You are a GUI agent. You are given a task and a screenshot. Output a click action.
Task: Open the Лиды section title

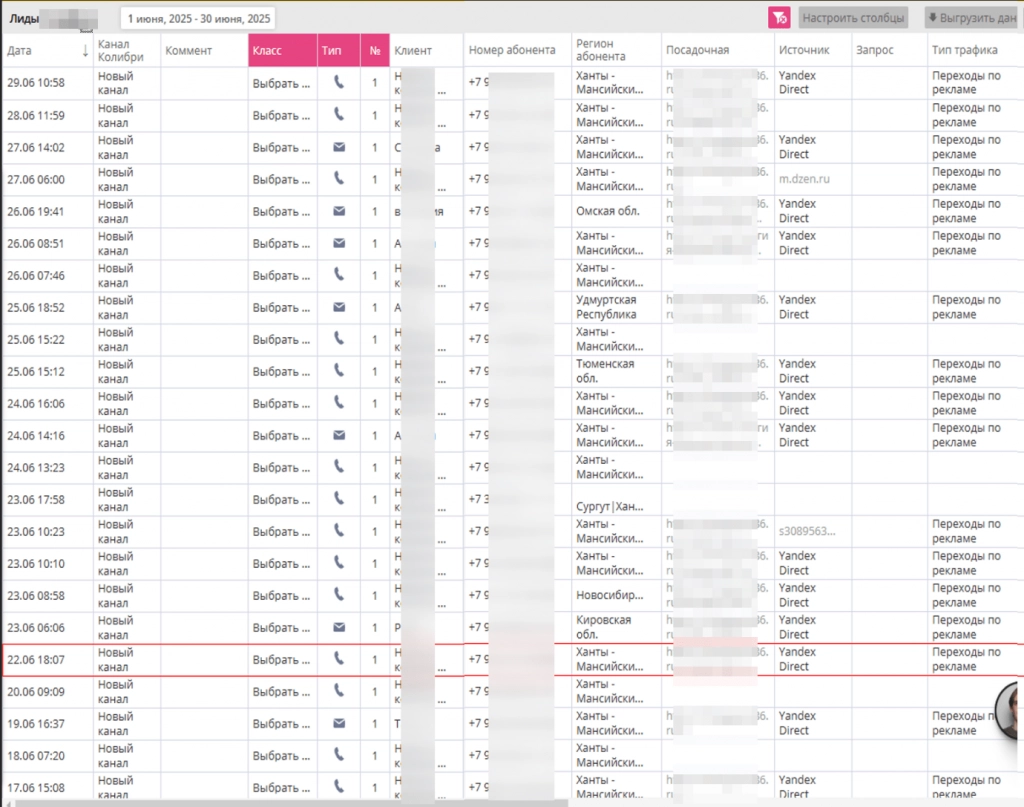[x=24, y=18]
